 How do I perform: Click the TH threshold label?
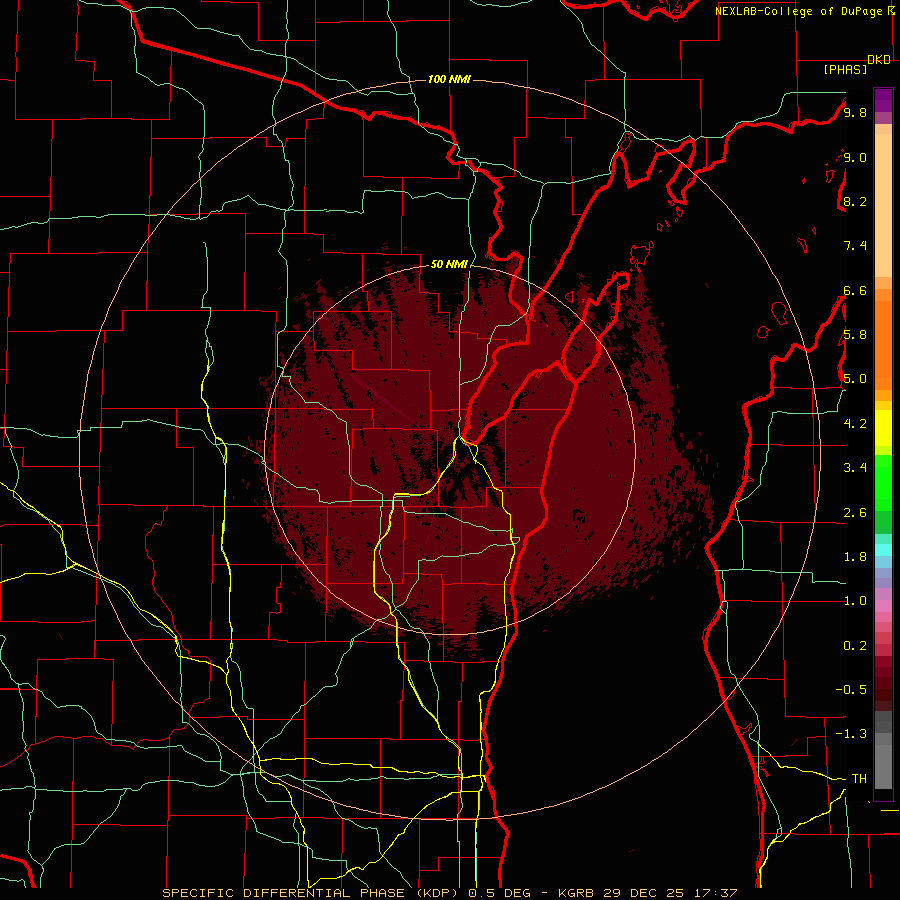coord(859,778)
